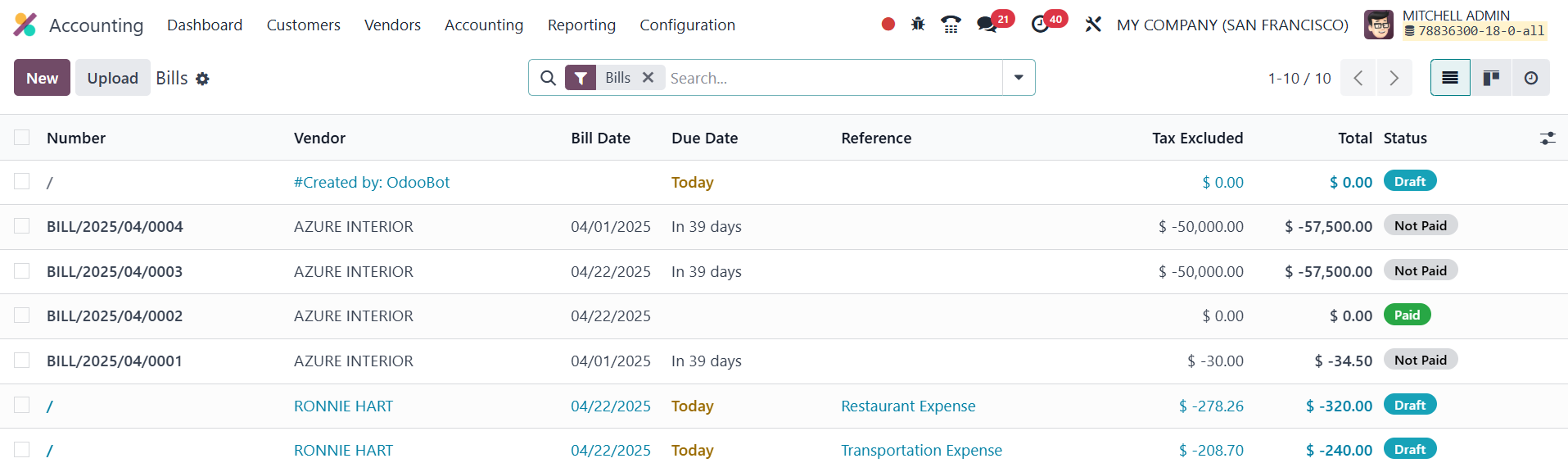Open optional columns adjustment toggle
This screenshot has height=472, width=1568.
[x=1547, y=138]
